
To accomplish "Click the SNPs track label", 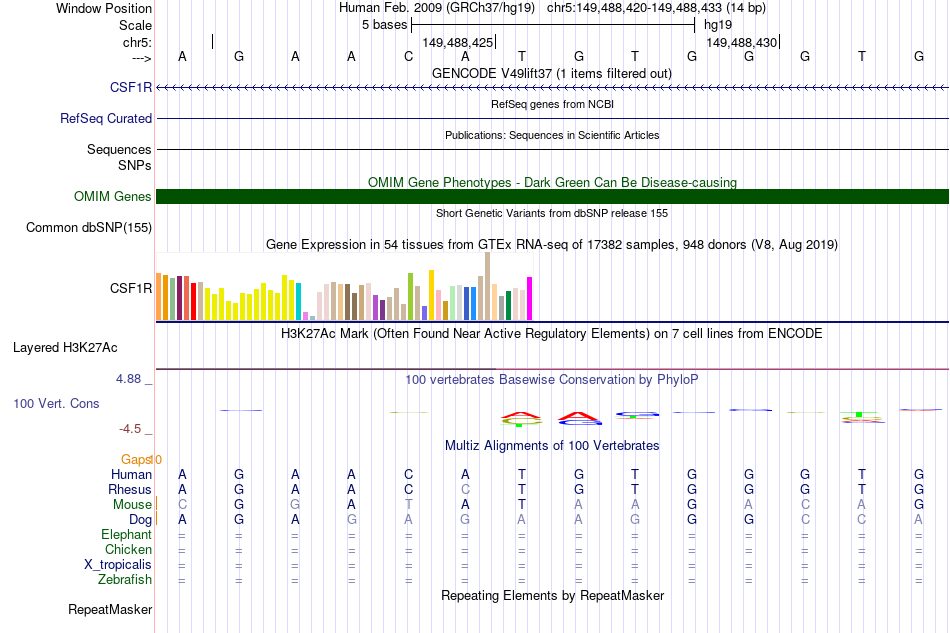I will 135,165.
